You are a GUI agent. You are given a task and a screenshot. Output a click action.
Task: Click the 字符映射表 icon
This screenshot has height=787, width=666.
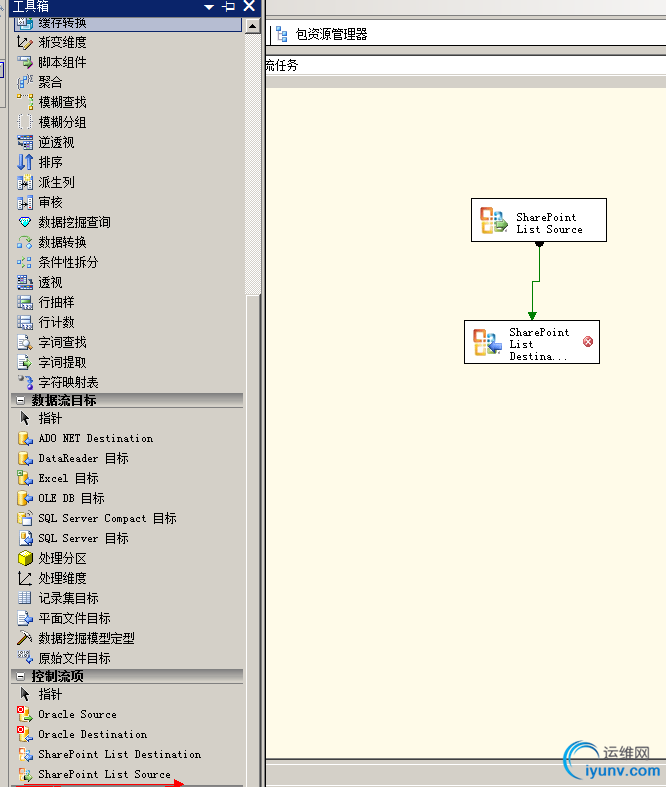pos(25,382)
